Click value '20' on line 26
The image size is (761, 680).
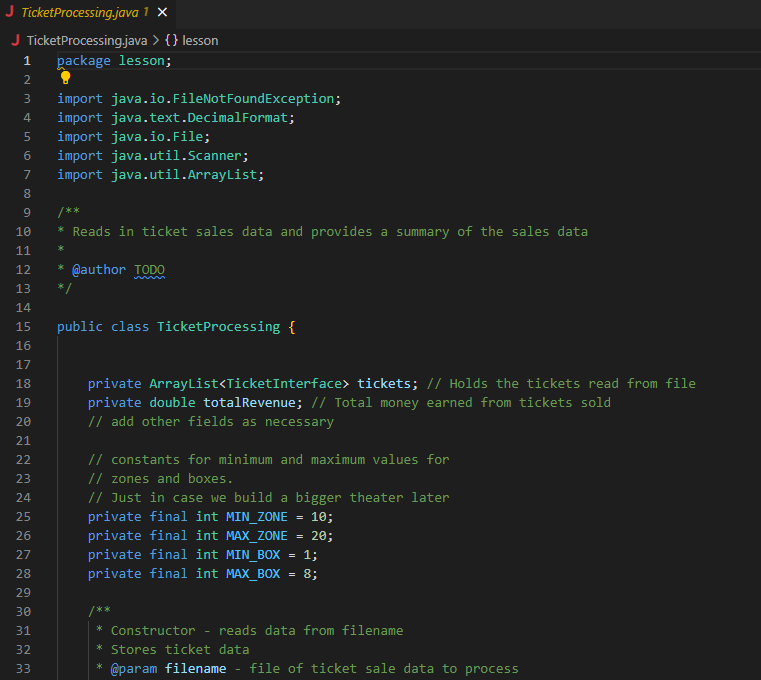point(318,535)
